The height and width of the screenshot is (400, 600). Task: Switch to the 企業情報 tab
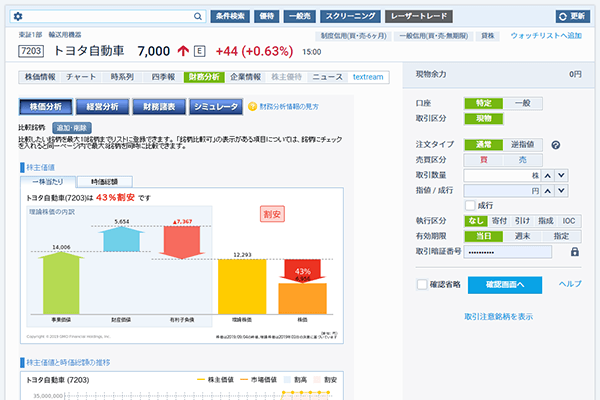pyautogui.click(x=245, y=77)
